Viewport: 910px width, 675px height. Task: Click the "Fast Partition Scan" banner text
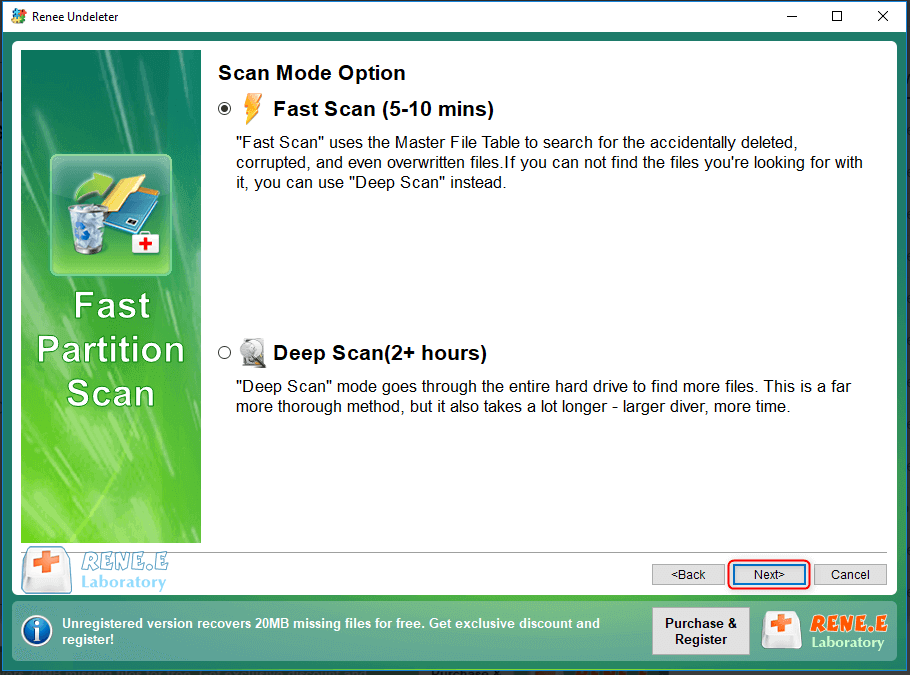coord(111,349)
